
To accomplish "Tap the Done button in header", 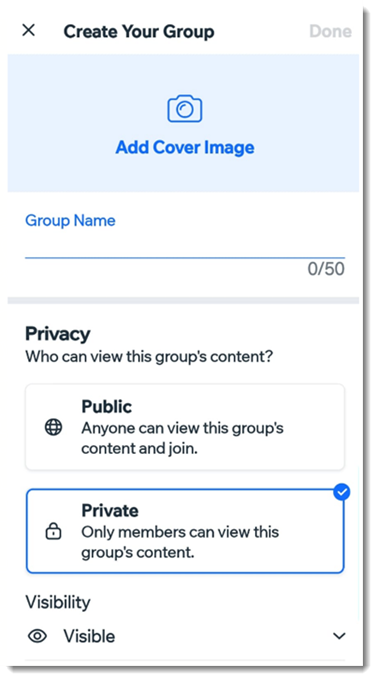I will tap(330, 31).
